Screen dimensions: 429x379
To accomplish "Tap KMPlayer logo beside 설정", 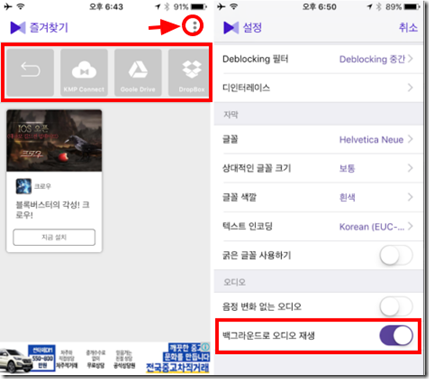I will (x=231, y=28).
